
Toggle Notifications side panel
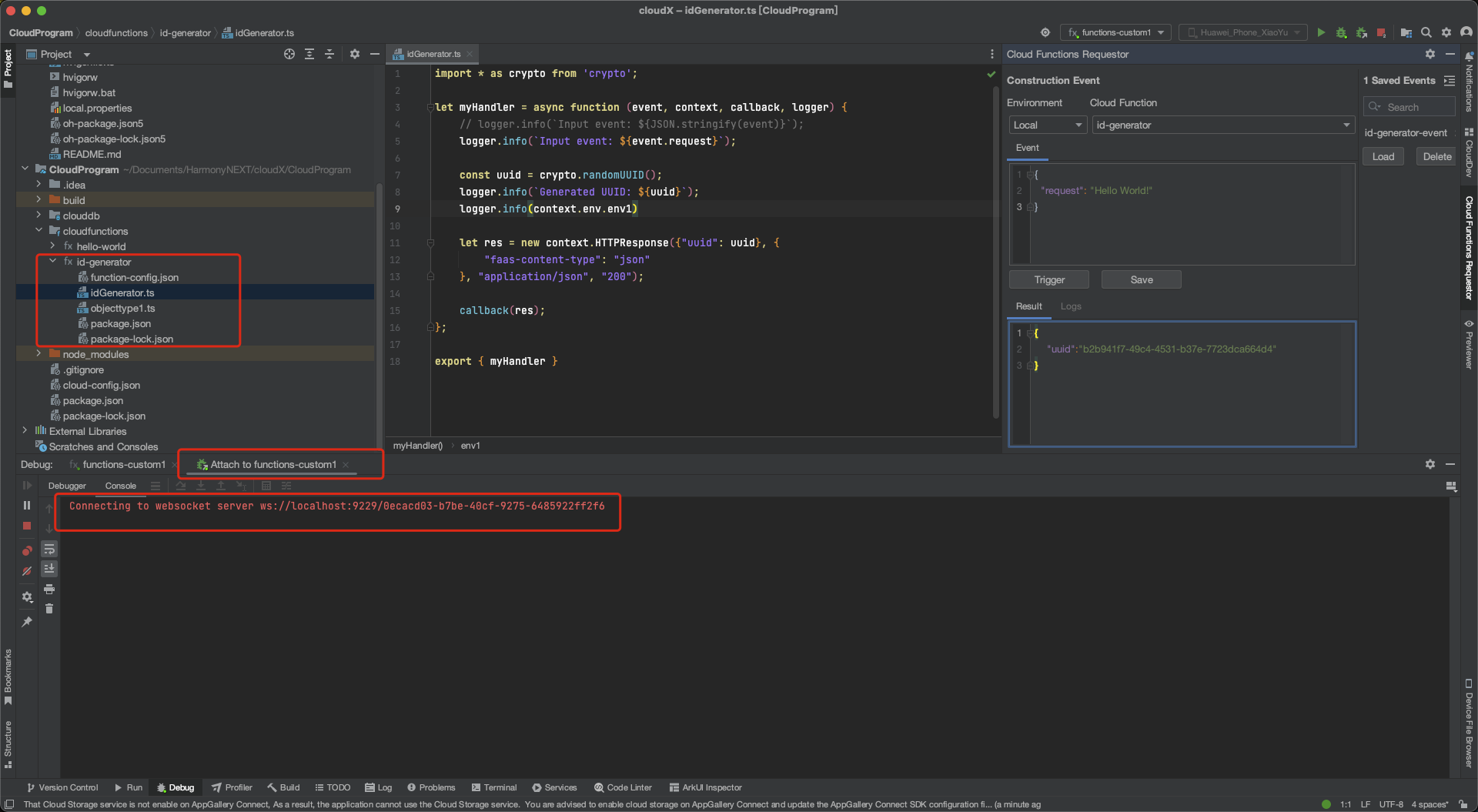(1469, 81)
